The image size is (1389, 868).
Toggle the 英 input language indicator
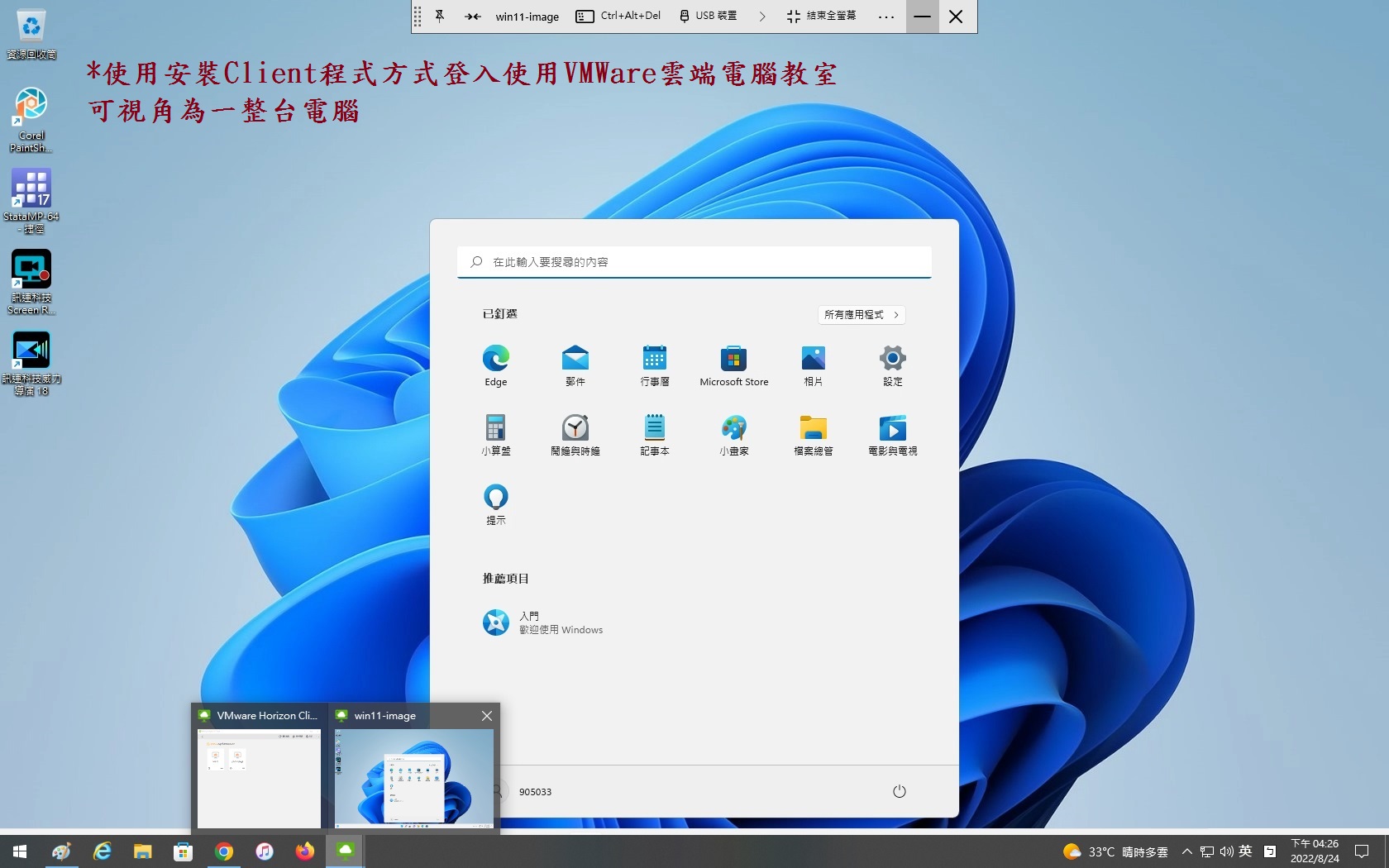click(1245, 851)
